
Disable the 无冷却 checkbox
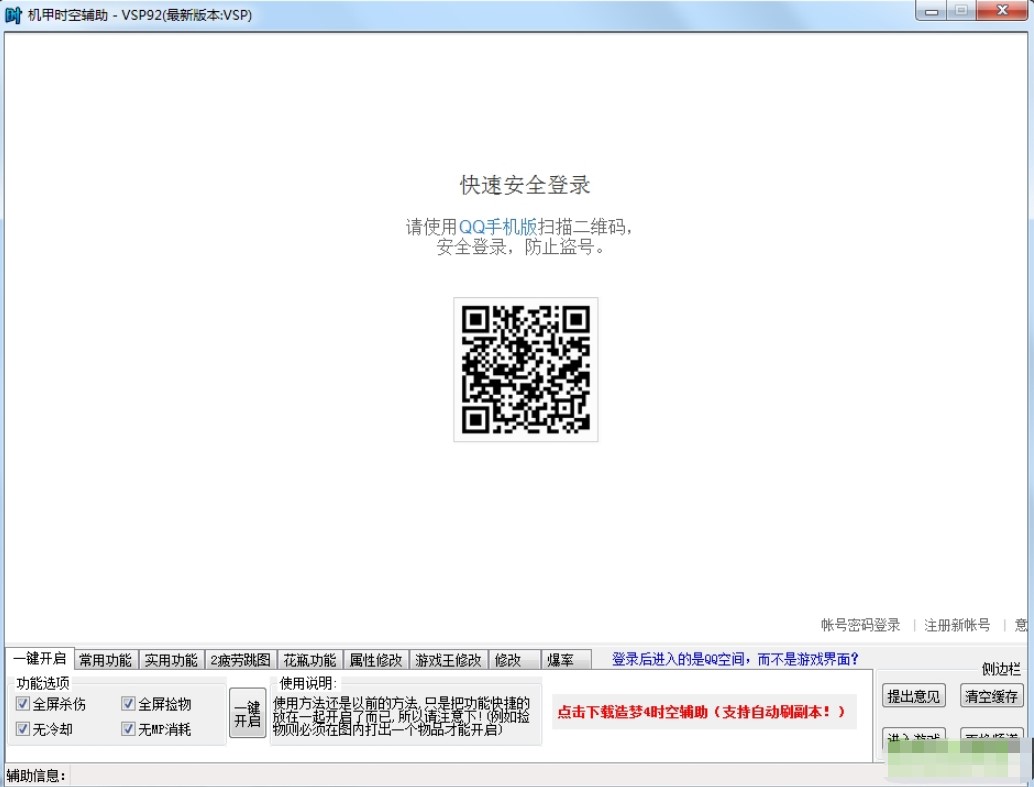pyautogui.click(x=23, y=729)
